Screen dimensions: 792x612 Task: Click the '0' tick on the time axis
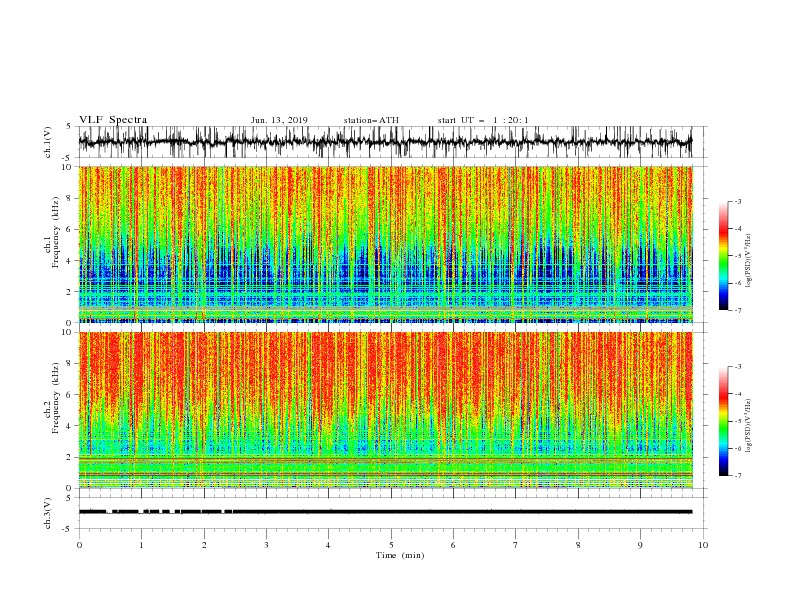coord(79,545)
